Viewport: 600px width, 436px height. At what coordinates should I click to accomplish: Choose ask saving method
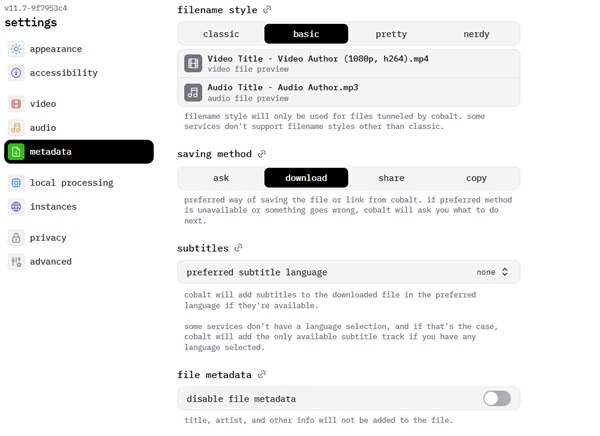click(x=221, y=178)
